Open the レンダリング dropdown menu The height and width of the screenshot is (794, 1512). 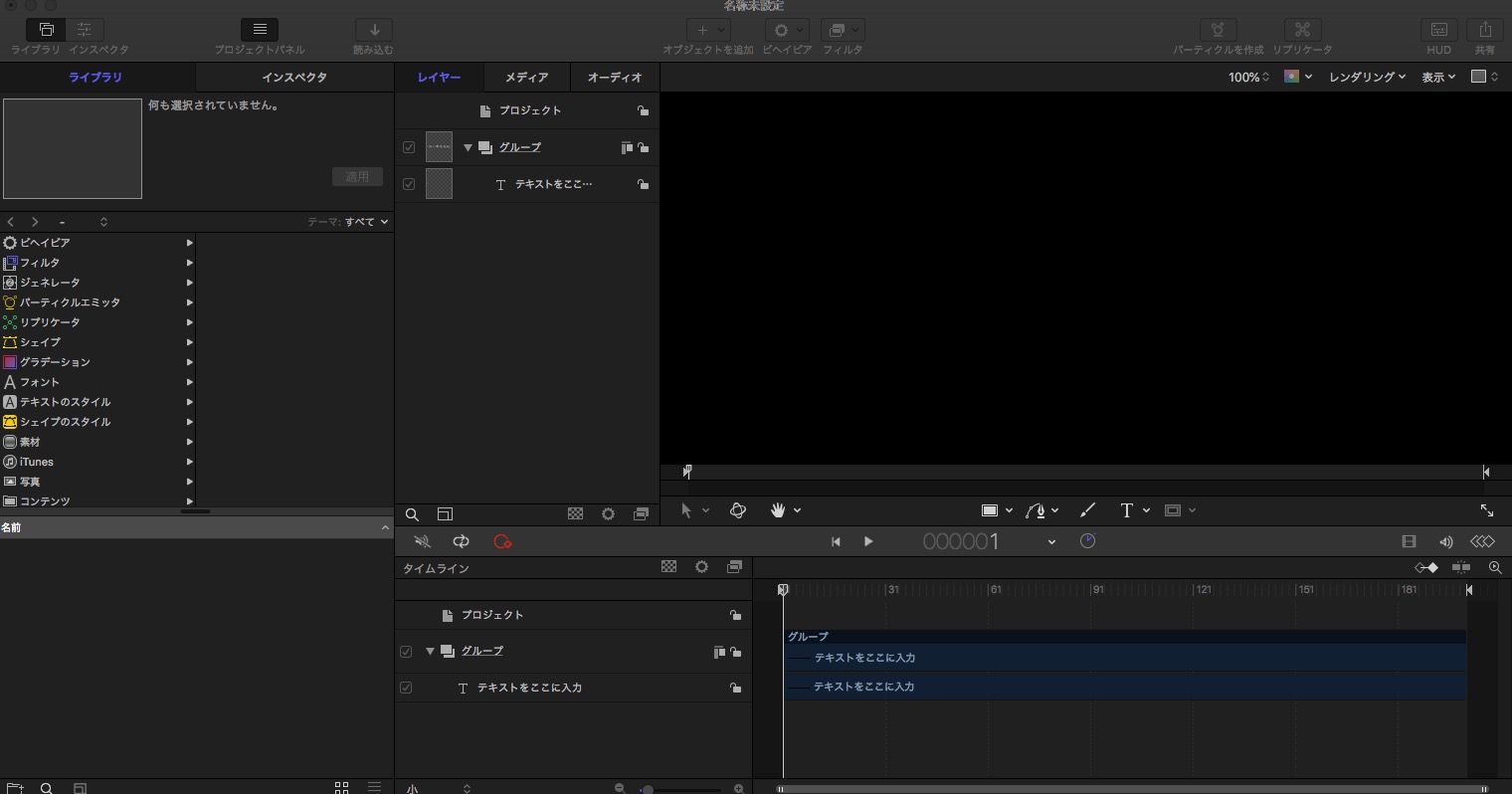[x=1365, y=77]
